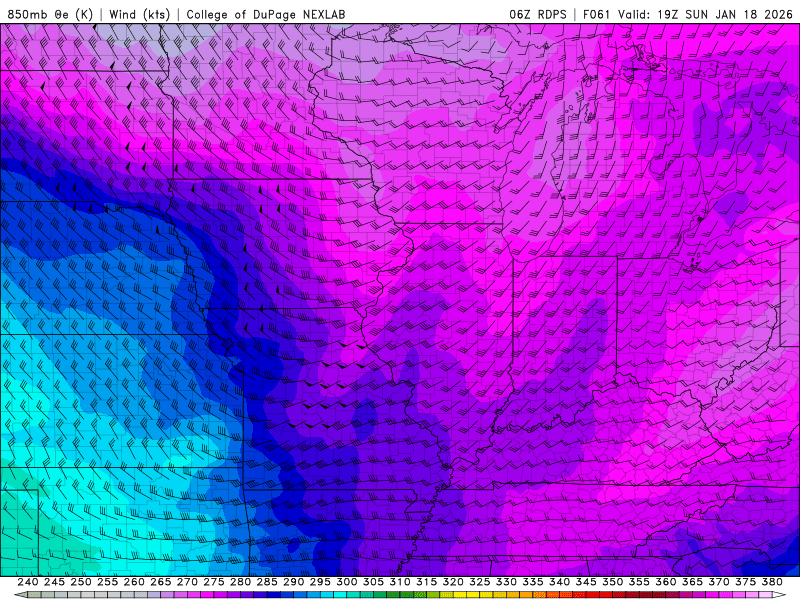Click the "Valid: 19Z SUN JAN 18 2026" text
This screenshot has width=800, height=600.
coord(706,14)
